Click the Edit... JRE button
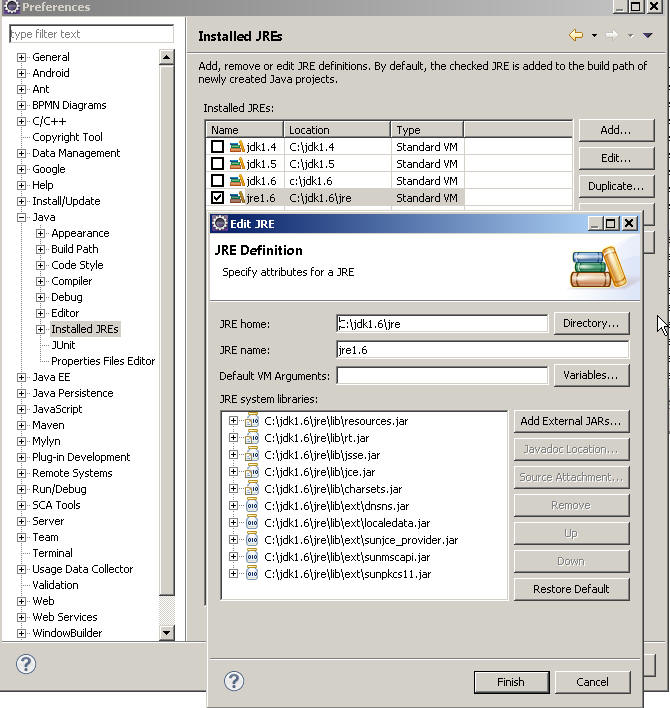 pos(616,158)
